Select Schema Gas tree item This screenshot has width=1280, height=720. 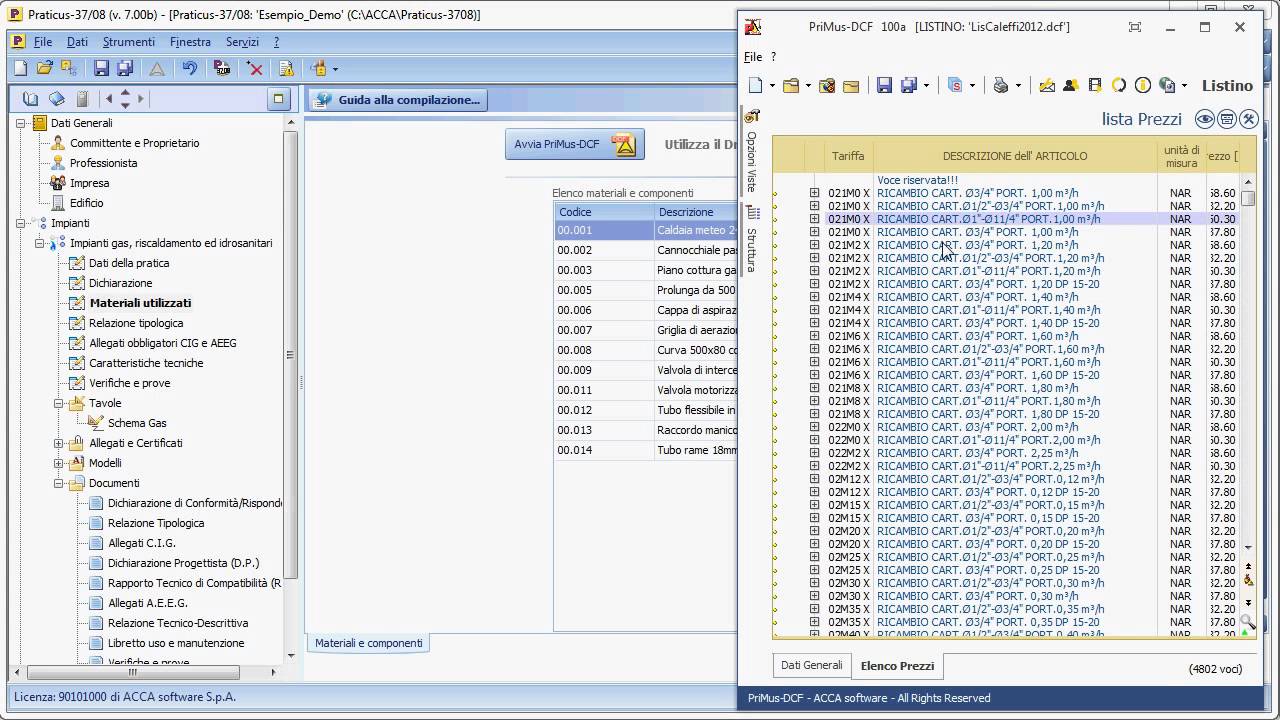tap(137, 423)
